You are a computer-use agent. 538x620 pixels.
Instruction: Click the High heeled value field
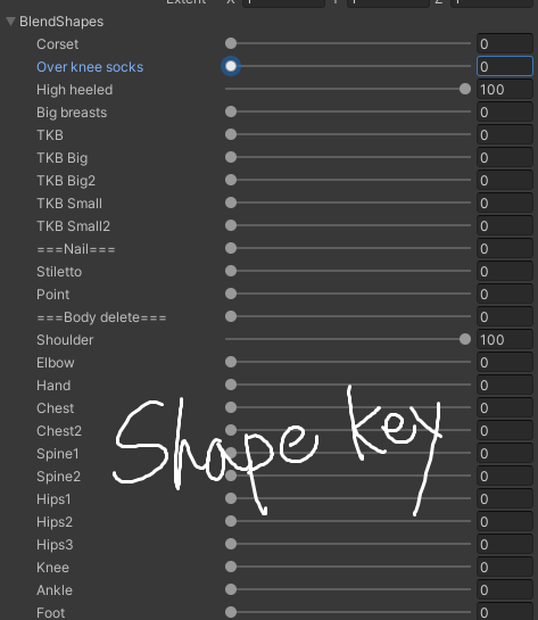[505, 89]
